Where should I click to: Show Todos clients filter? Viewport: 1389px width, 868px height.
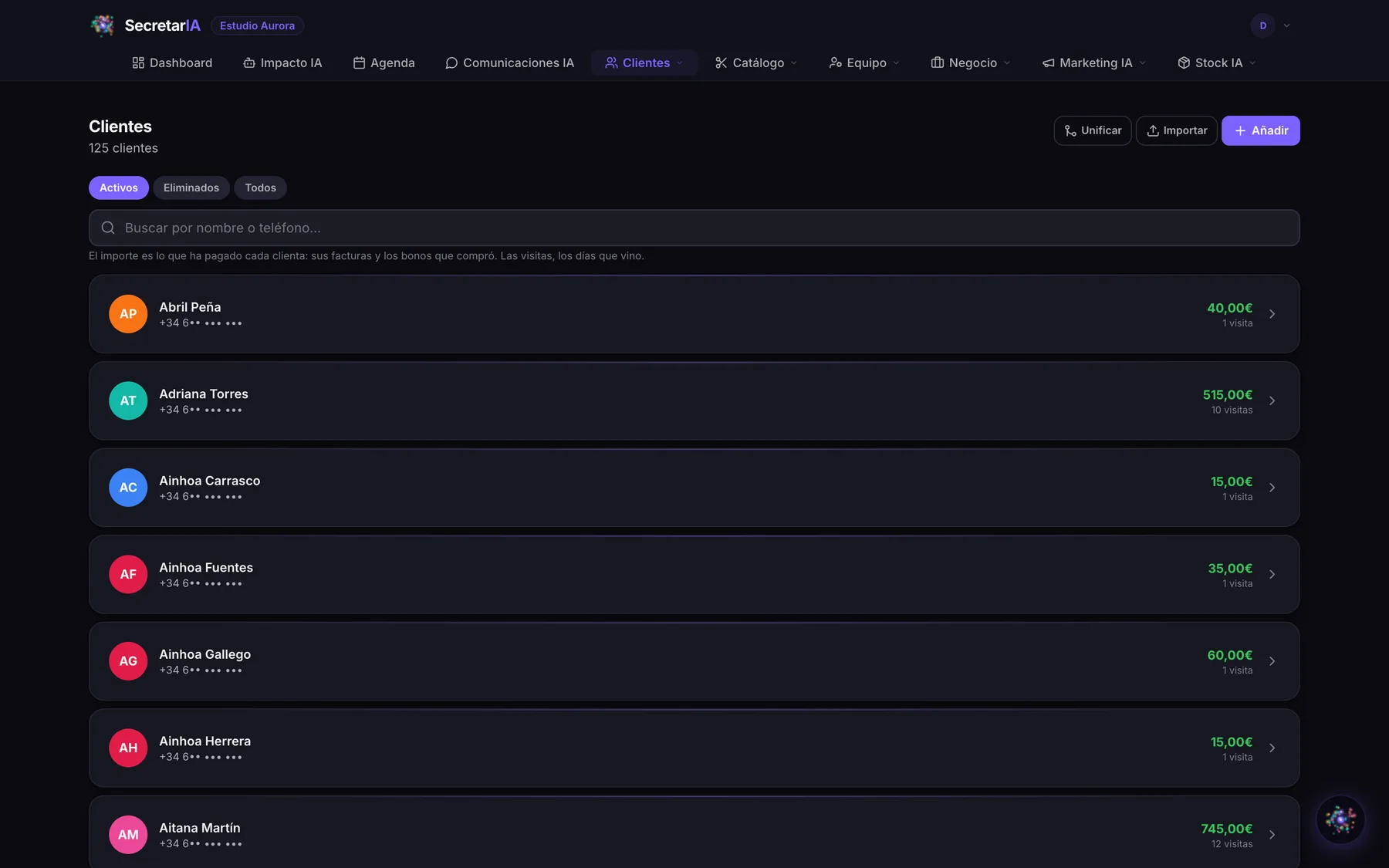point(260,187)
